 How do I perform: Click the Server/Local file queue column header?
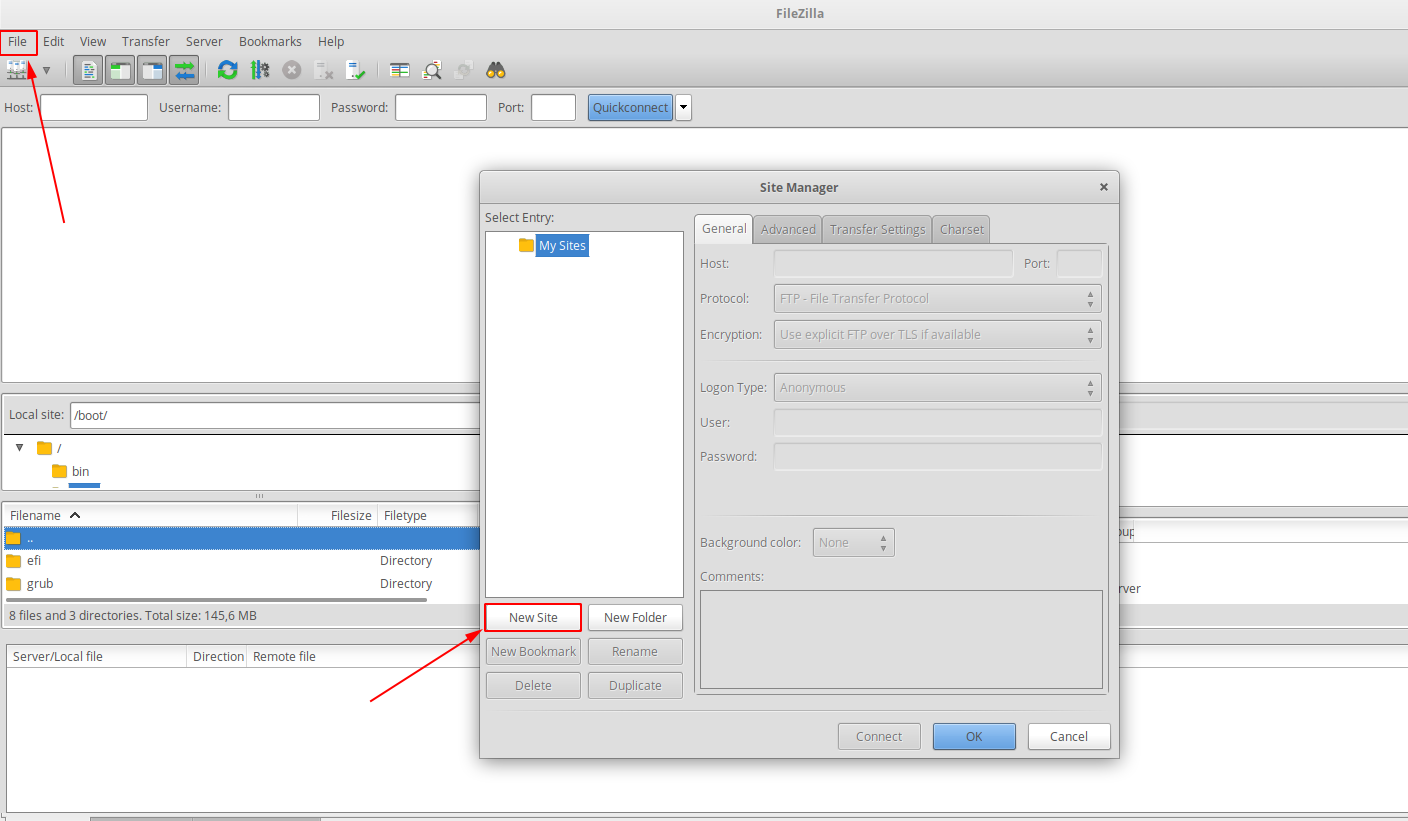tap(97, 656)
